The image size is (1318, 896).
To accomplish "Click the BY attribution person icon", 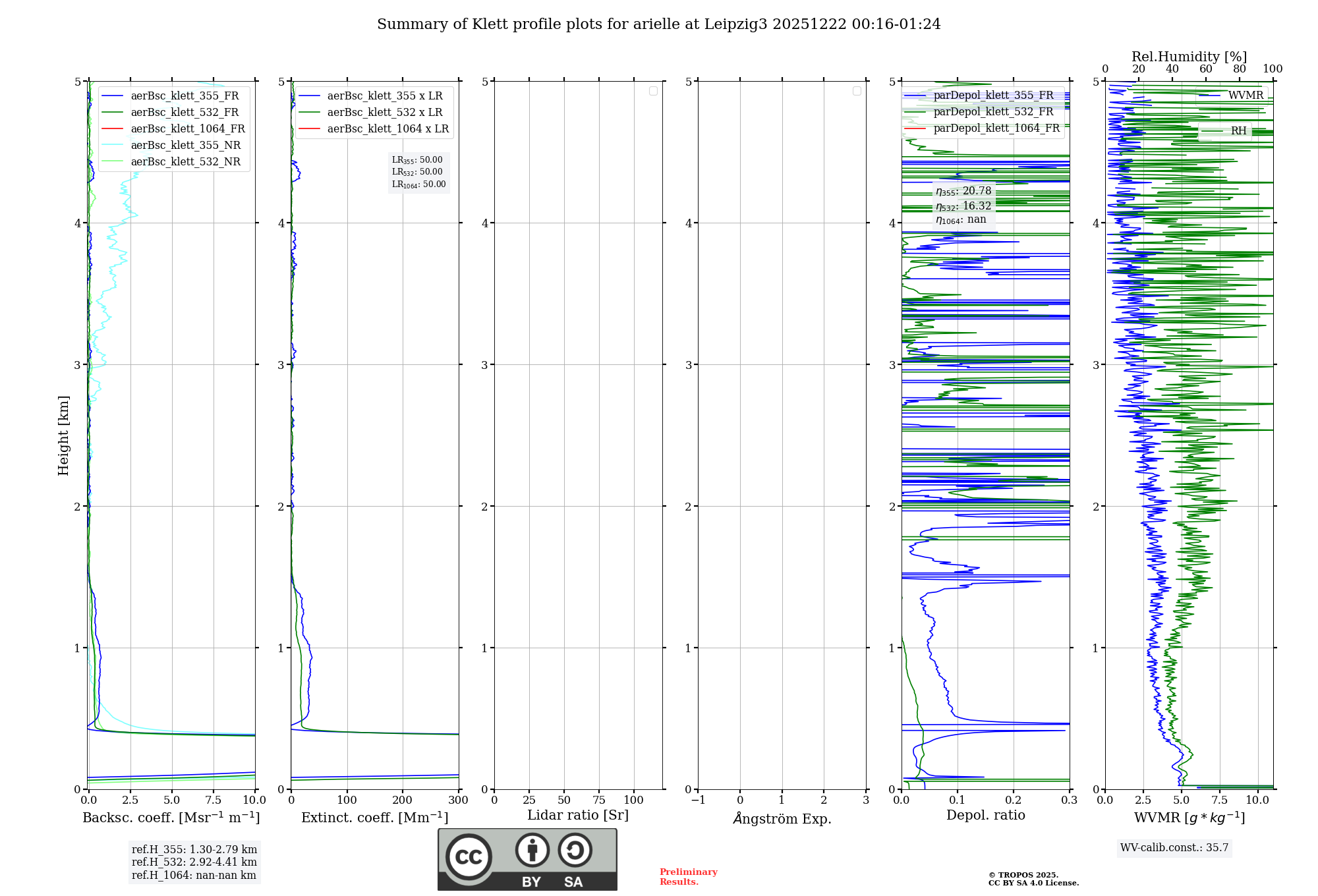I will click(x=532, y=850).
